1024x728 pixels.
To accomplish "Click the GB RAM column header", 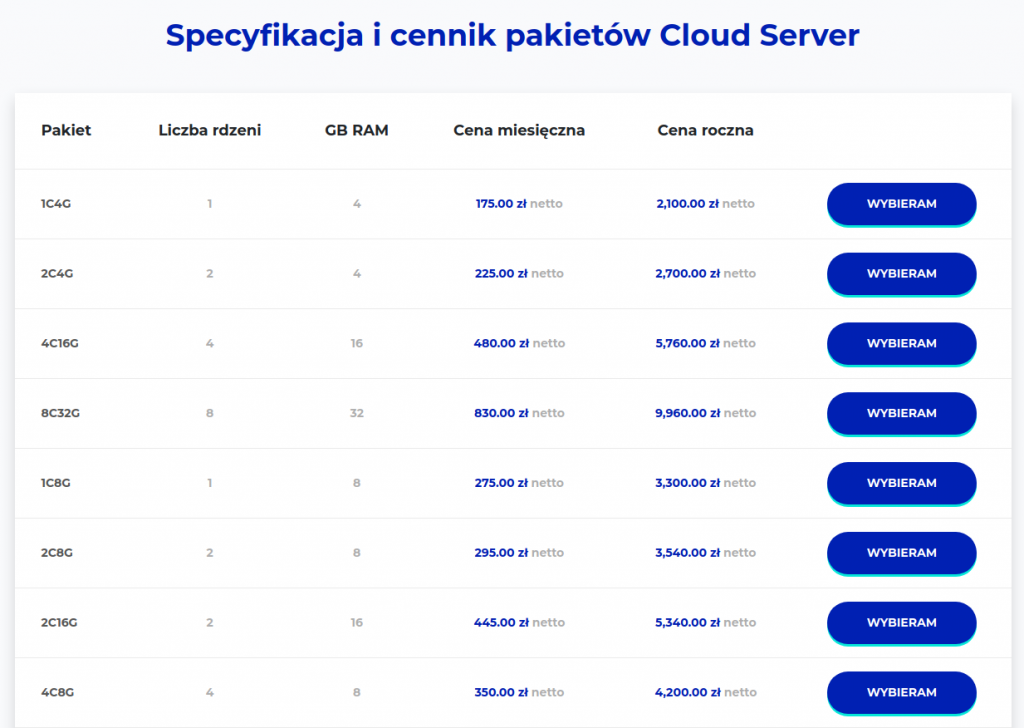I will (x=357, y=130).
